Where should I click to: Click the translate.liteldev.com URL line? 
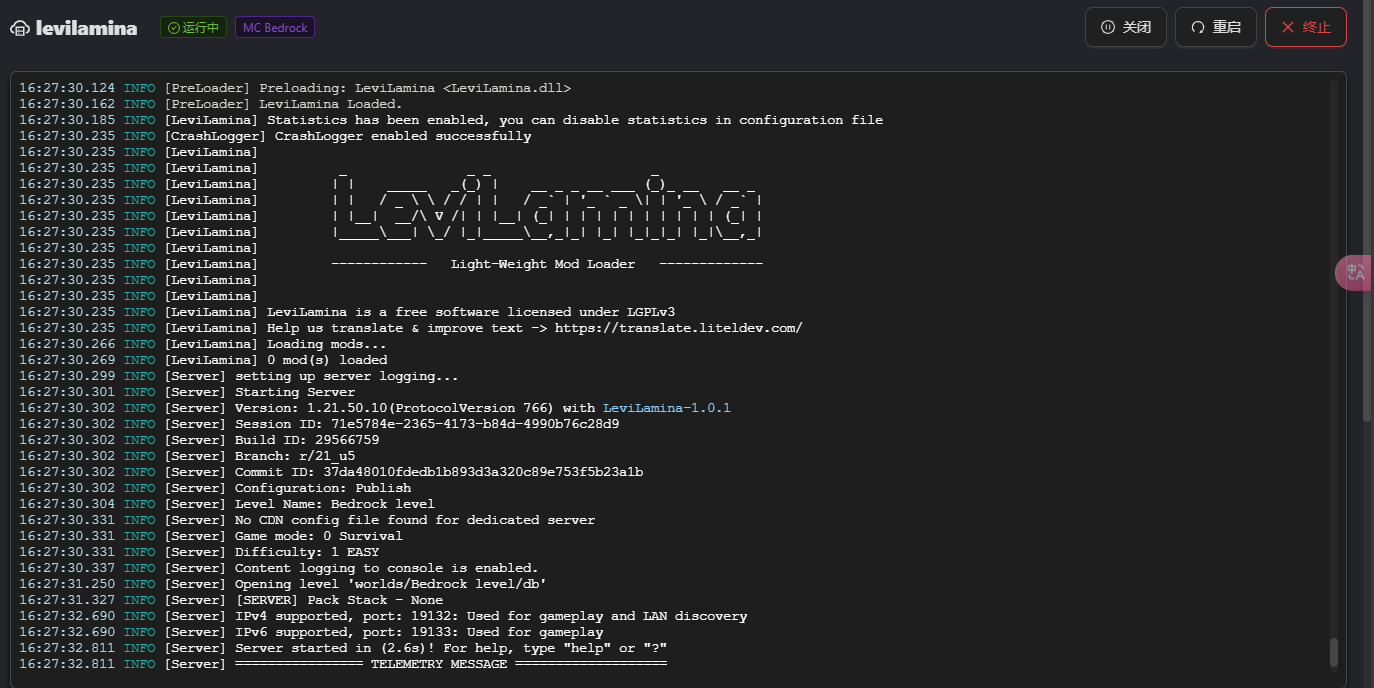coord(411,328)
